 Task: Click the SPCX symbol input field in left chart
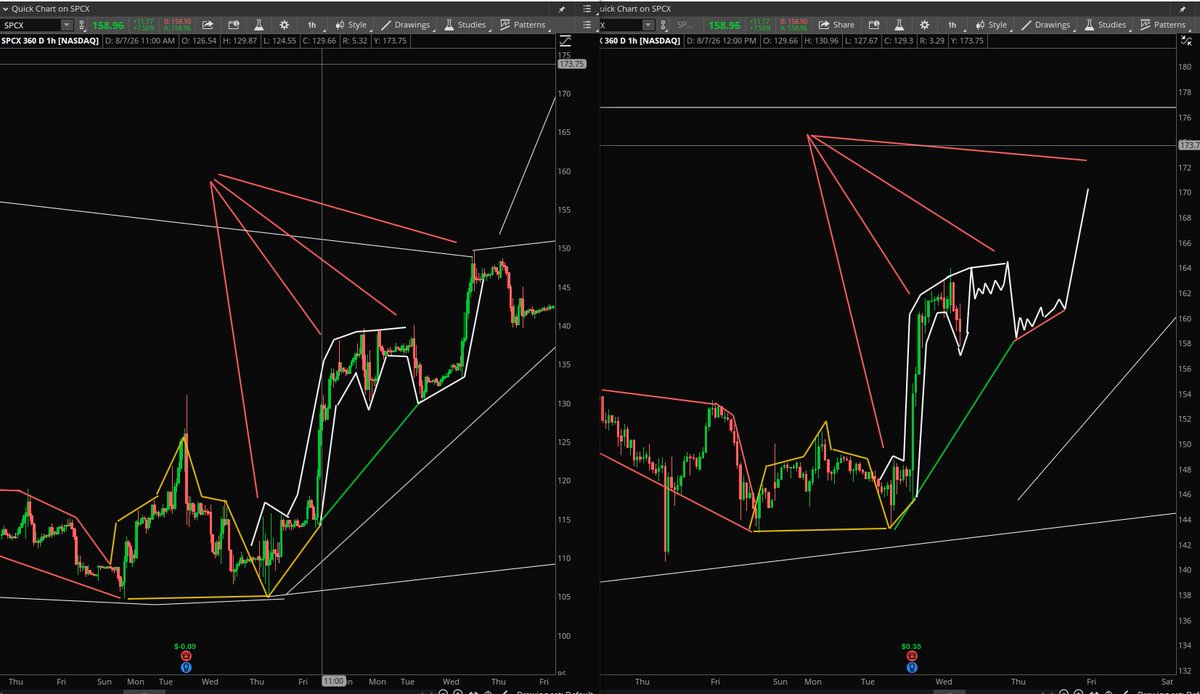[30, 24]
